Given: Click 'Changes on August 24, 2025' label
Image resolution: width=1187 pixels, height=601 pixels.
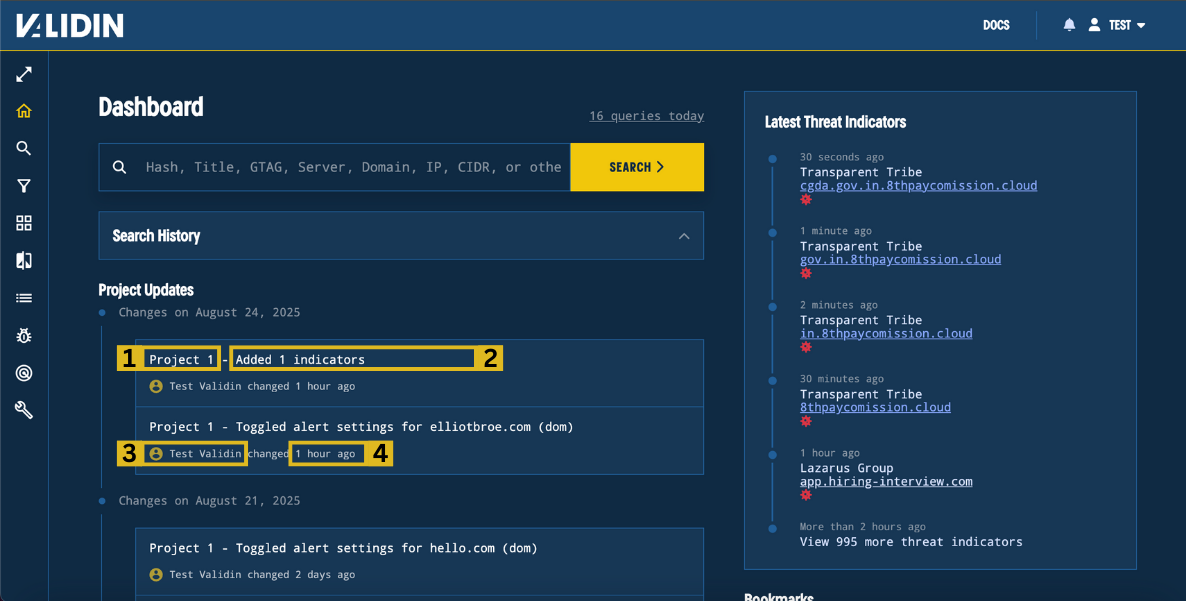Looking at the screenshot, I should tap(209, 313).
